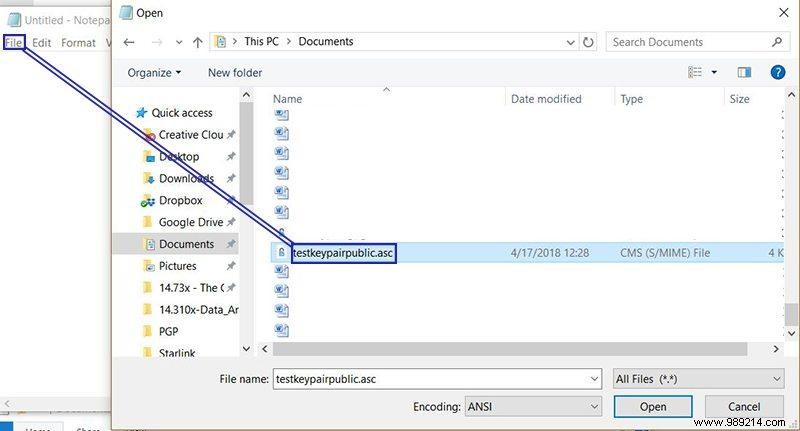Image resolution: width=800 pixels, height=431 pixels.
Task: Sort by the Name column header
Action: click(x=287, y=99)
